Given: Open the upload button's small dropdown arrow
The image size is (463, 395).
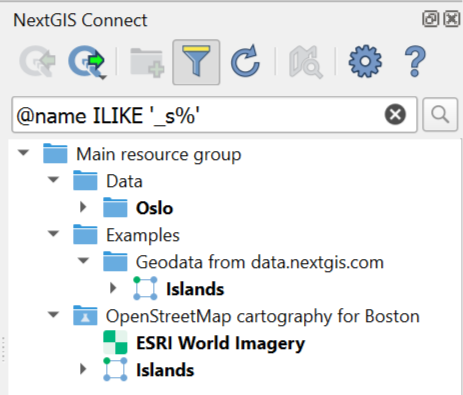Looking at the screenshot, I should click(x=103, y=78).
